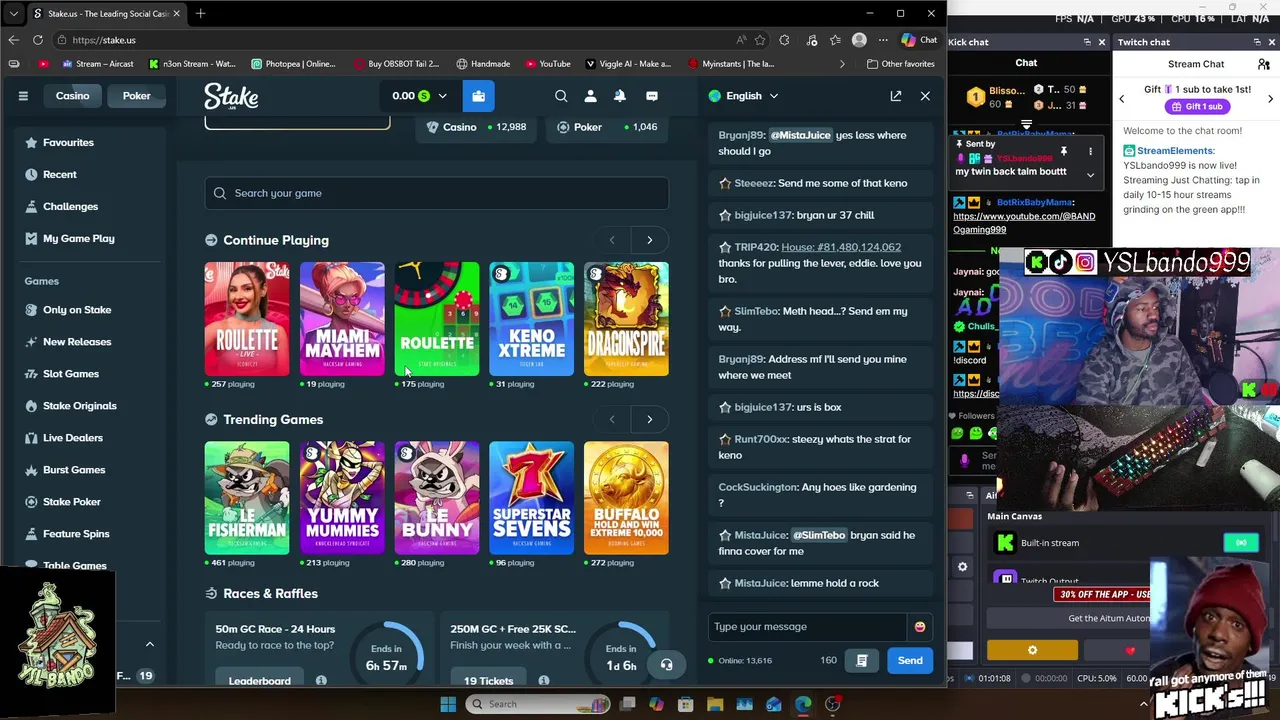The image size is (1280, 720).
Task: Switch to the Casino tab
Action: (x=72, y=96)
